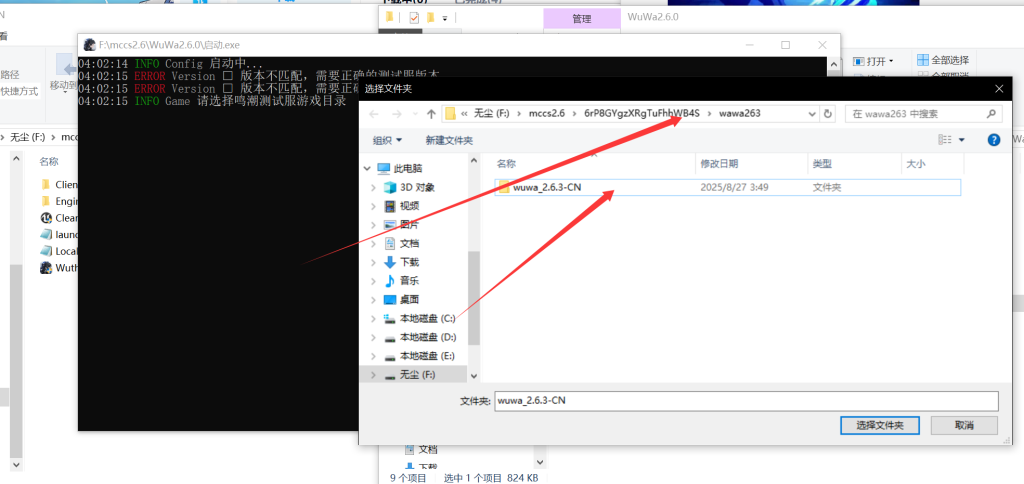The image size is (1024, 484).
Task: Select 本地磁盘 (C:) drive
Action: [427, 319]
